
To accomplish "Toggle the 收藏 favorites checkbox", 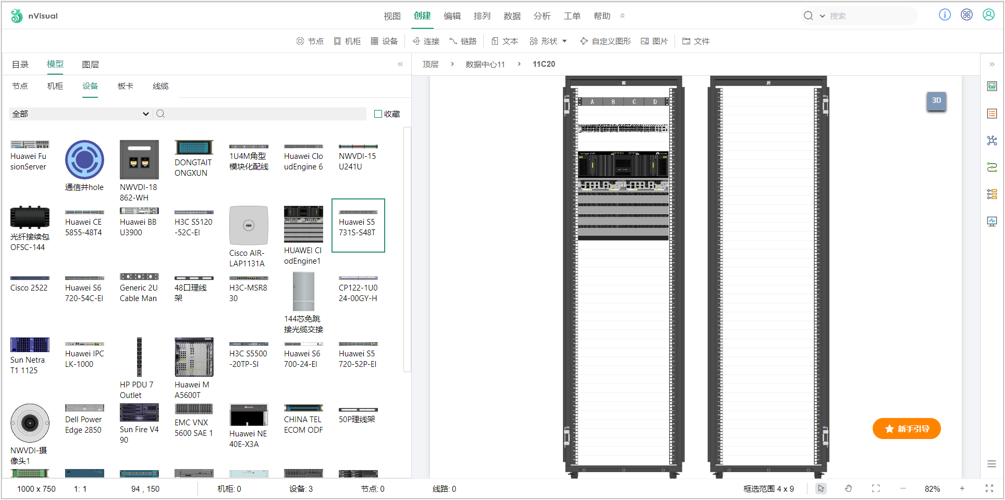I will click(x=378, y=113).
